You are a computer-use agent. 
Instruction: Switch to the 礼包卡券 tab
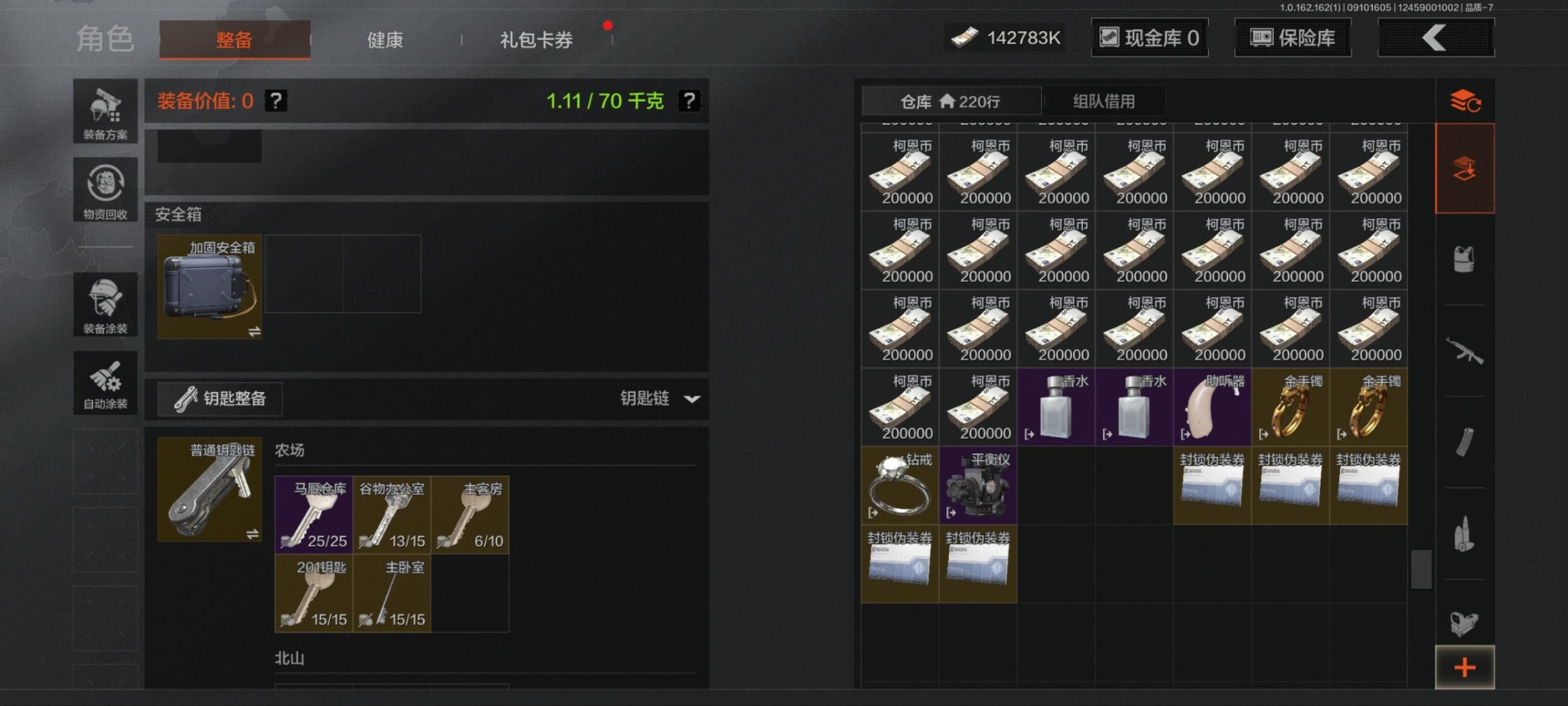[x=537, y=40]
